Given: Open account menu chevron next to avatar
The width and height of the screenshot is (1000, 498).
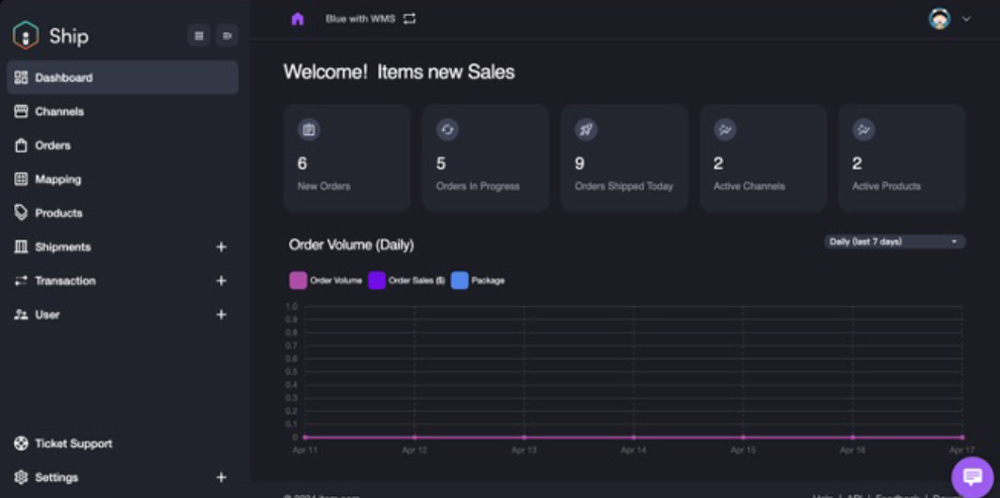Looking at the screenshot, I should (966, 19).
